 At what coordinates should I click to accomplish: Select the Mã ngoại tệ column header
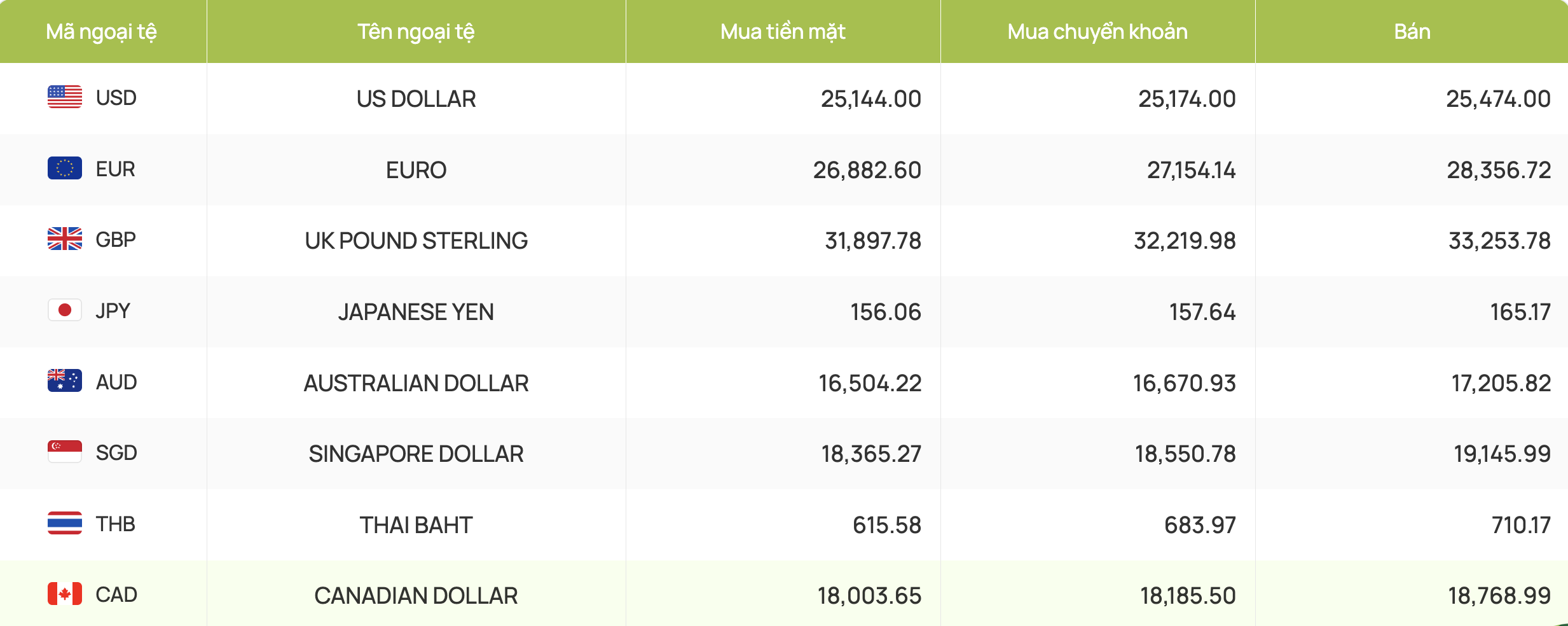[102, 32]
